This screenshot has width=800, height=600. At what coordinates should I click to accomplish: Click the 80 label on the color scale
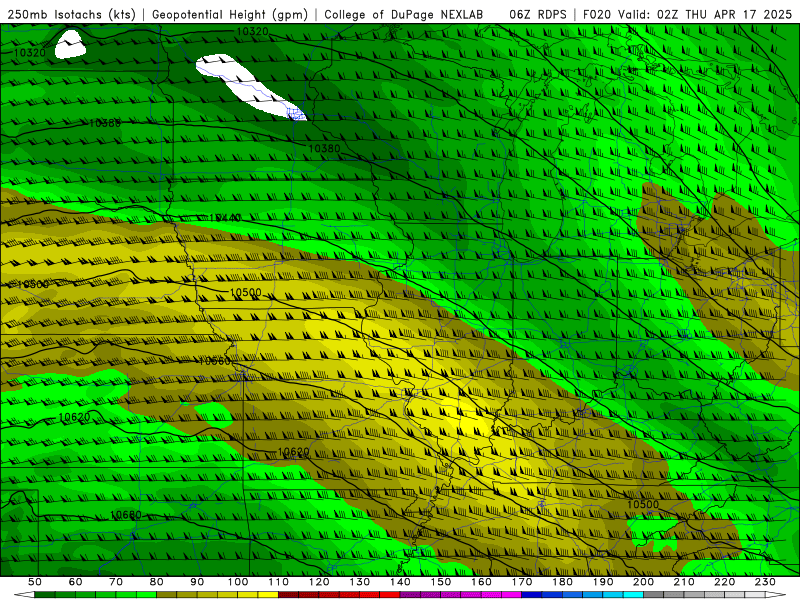[x=157, y=582]
